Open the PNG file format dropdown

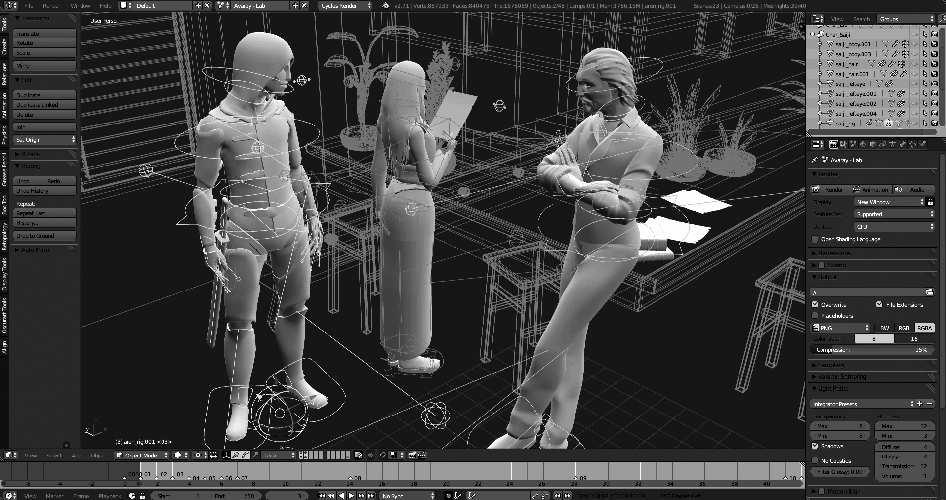841,328
